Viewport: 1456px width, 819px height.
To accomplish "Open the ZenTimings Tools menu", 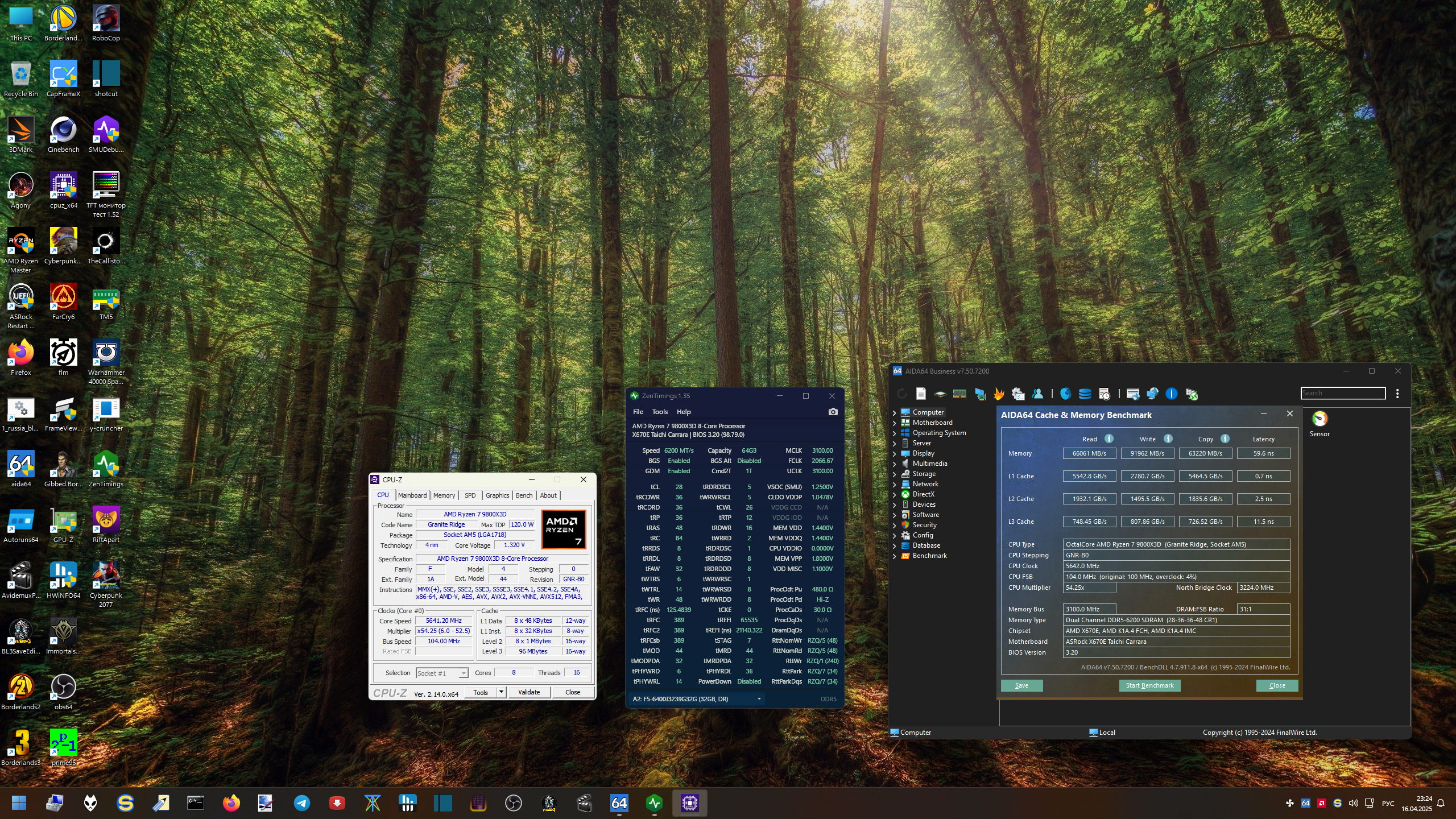I will [x=660, y=412].
